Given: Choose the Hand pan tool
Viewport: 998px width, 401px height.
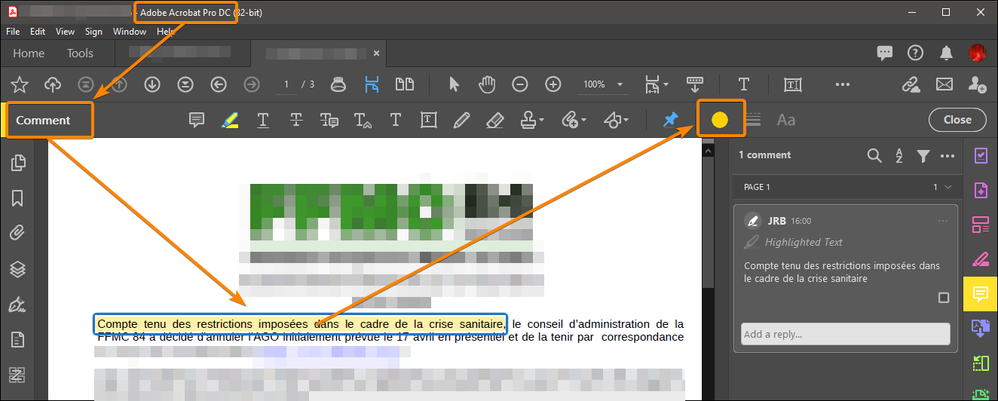Looking at the screenshot, I should (487, 84).
